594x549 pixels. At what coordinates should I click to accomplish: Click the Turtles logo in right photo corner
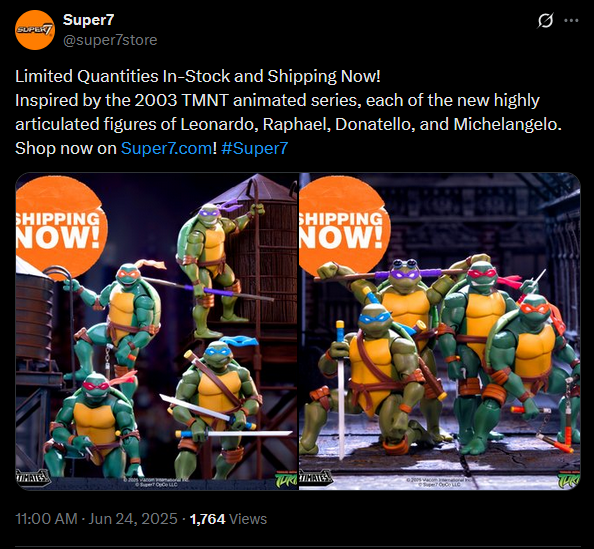tap(569, 480)
